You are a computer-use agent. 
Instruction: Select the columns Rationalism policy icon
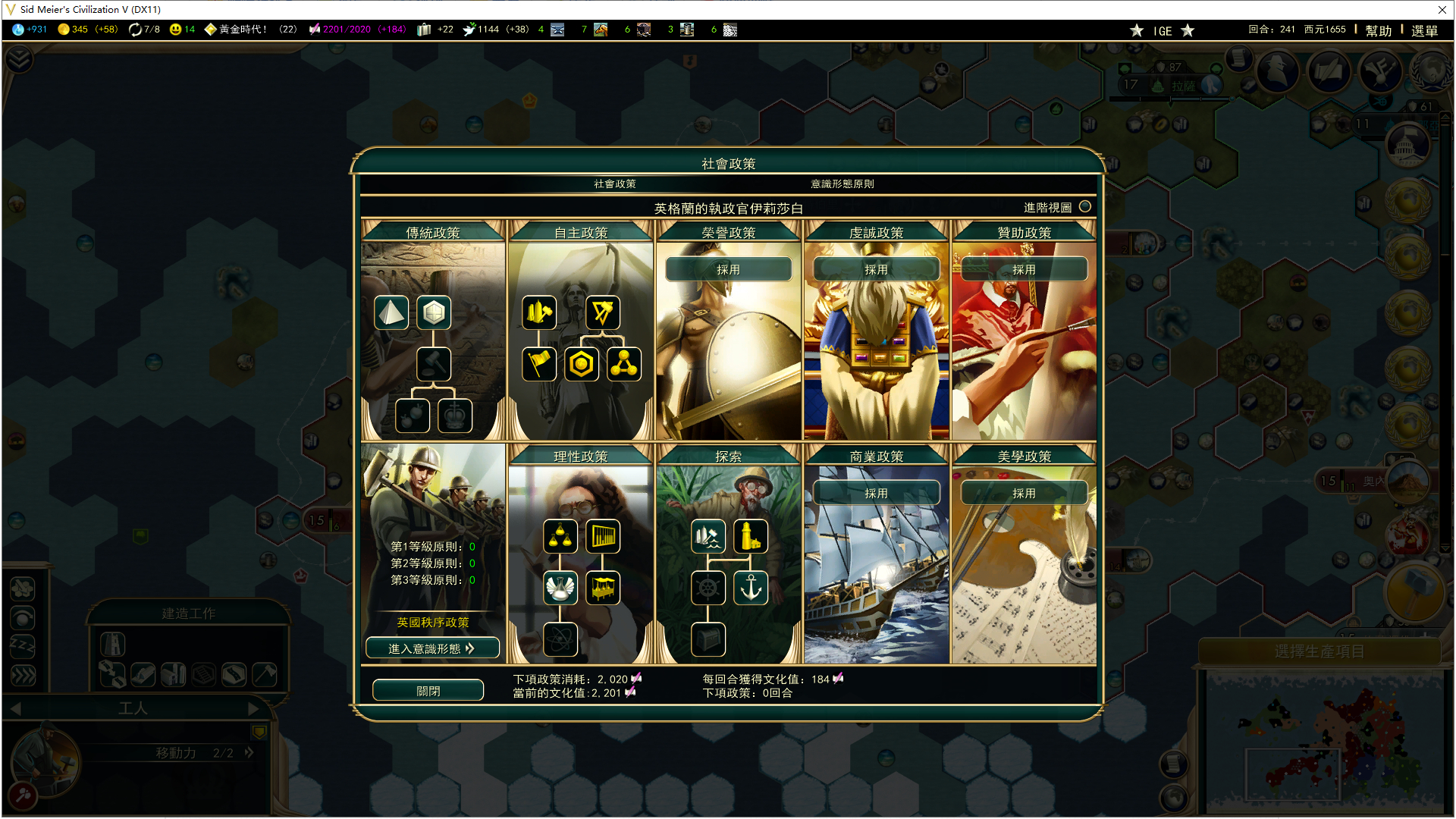click(603, 536)
